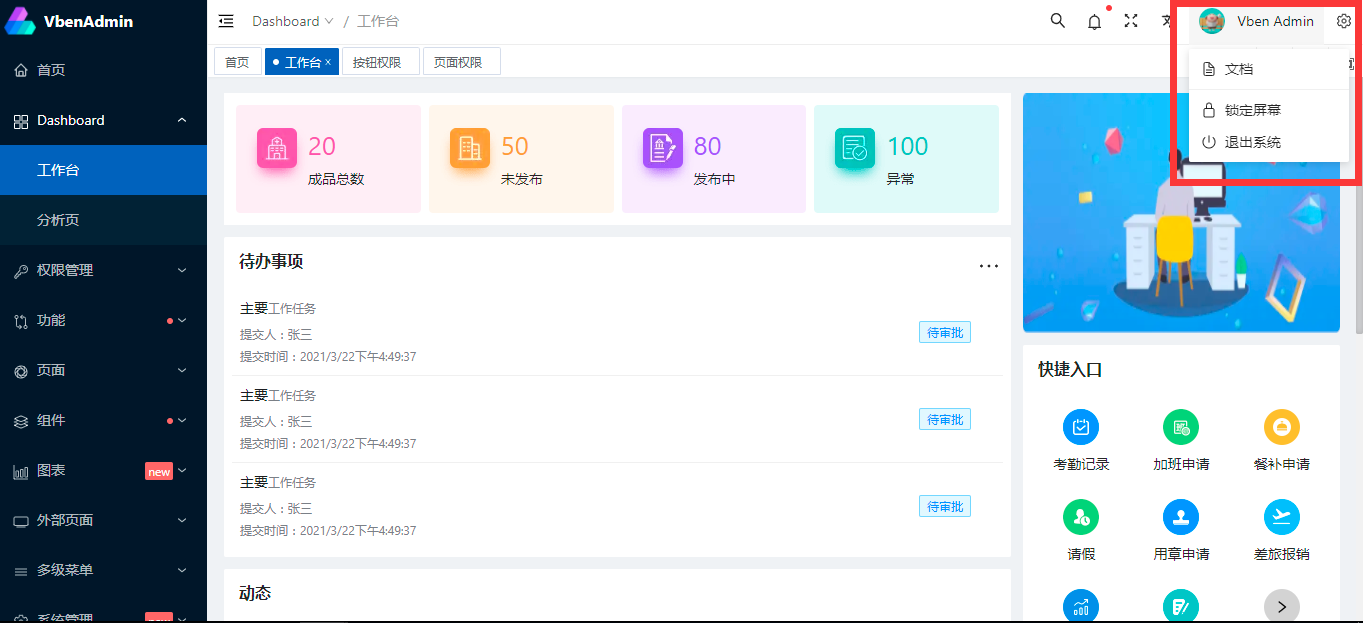The width and height of the screenshot is (1363, 623).
Task: Click the 发布中 count 80
Action: 707,146
